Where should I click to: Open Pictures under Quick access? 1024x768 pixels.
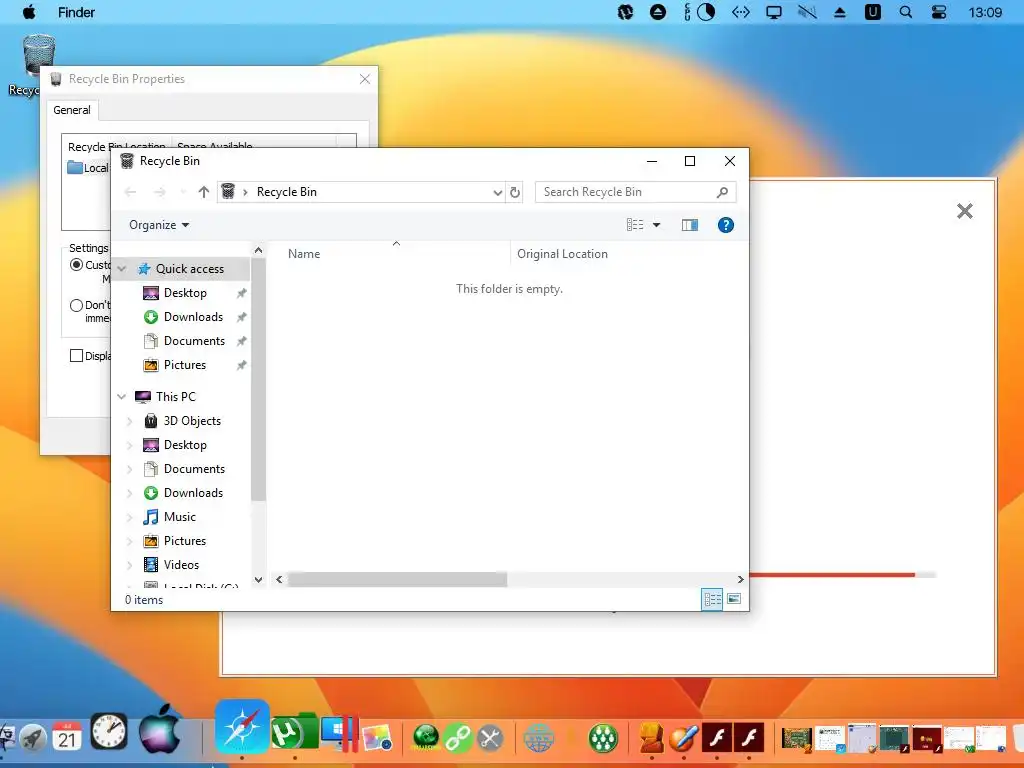point(185,365)
